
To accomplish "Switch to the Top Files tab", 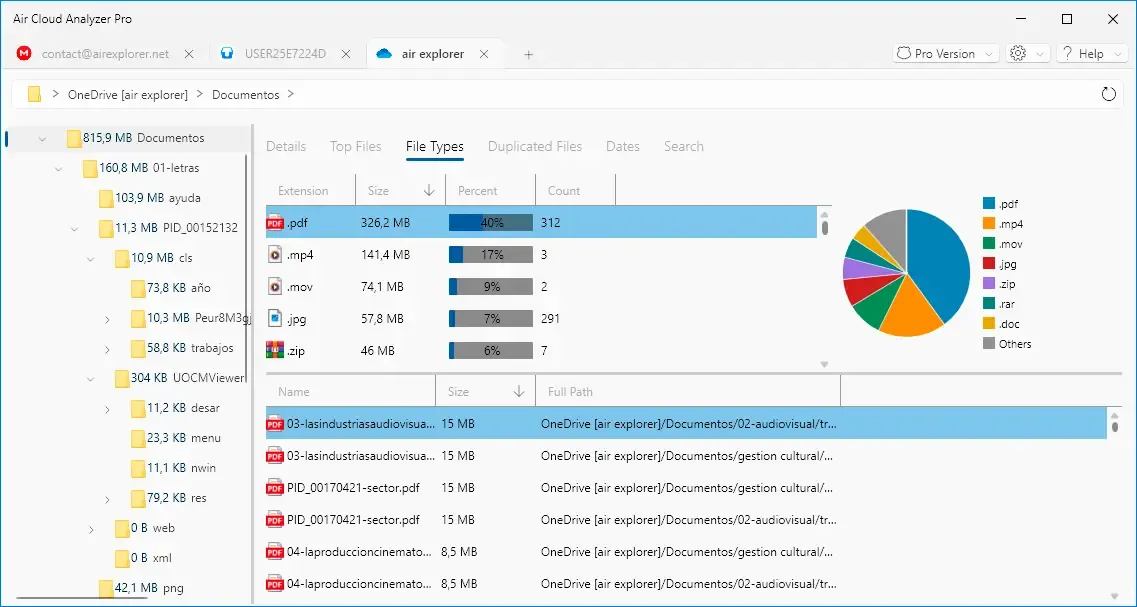I will 355,146.
